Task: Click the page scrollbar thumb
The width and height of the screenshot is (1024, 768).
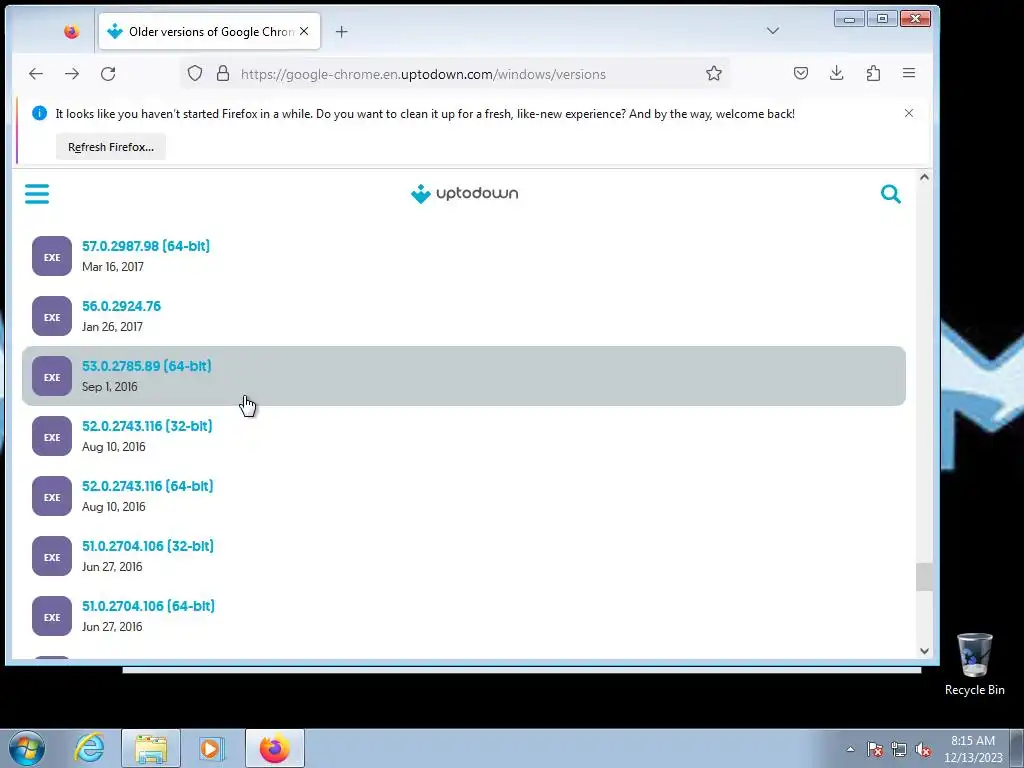Action: point(924,577)
